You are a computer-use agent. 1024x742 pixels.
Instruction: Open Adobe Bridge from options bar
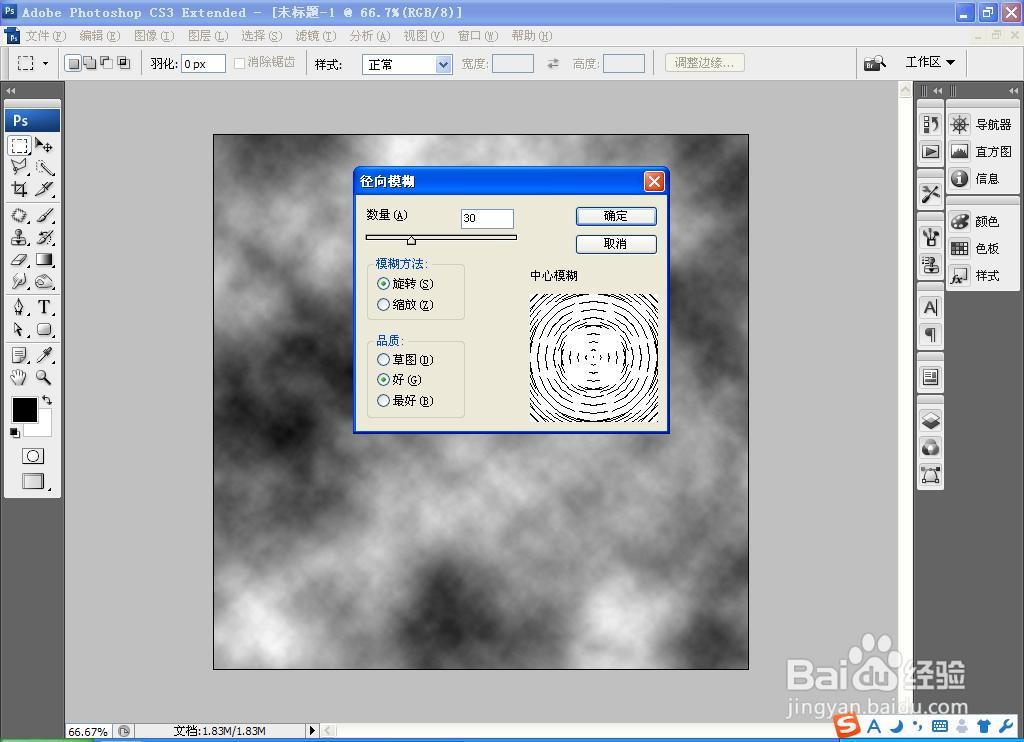(x=875, y=63)
